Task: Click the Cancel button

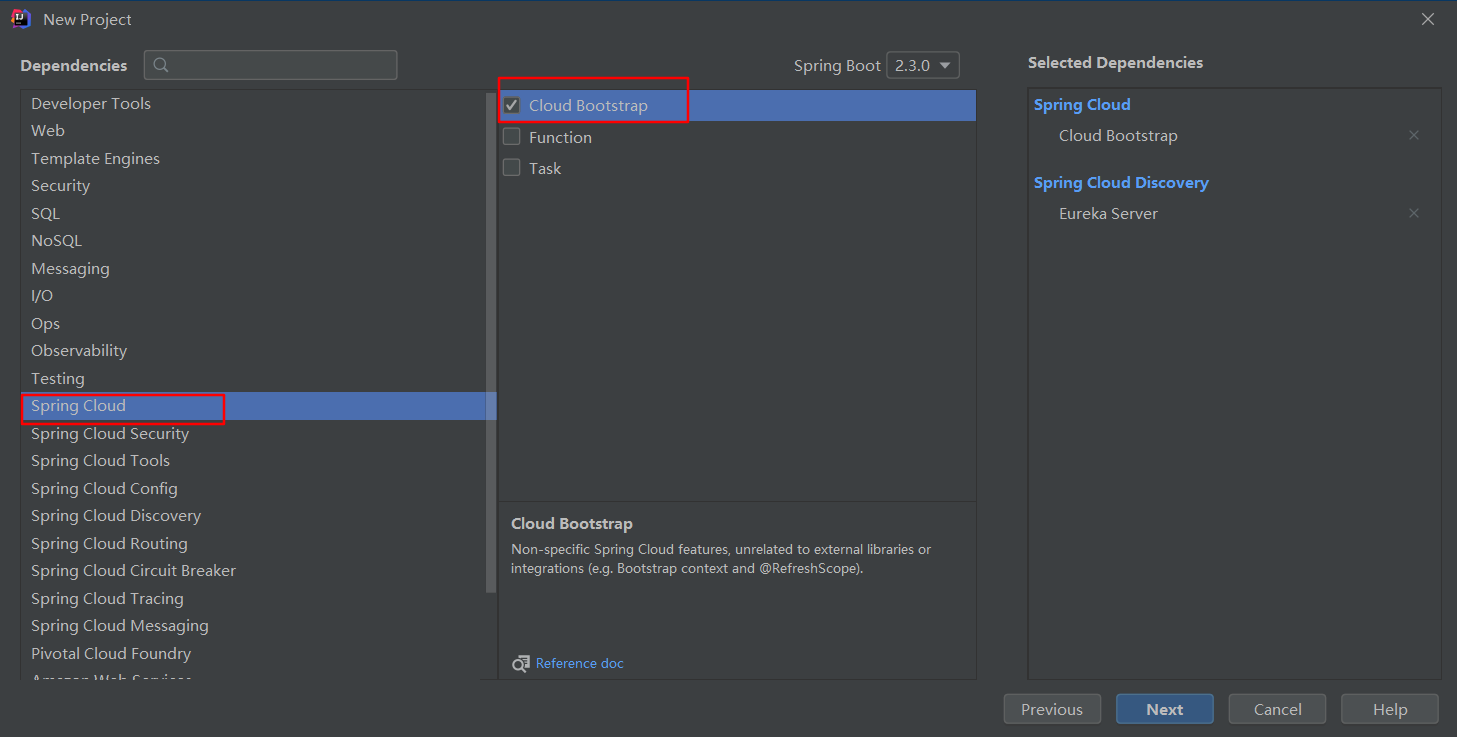Action: click(1278, 709)
